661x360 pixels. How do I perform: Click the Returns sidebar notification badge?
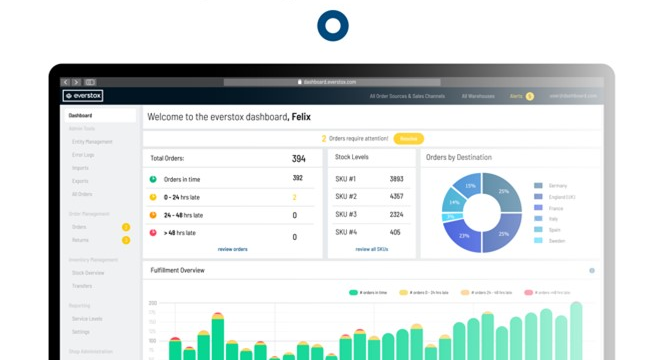click(x=126, y=240)
